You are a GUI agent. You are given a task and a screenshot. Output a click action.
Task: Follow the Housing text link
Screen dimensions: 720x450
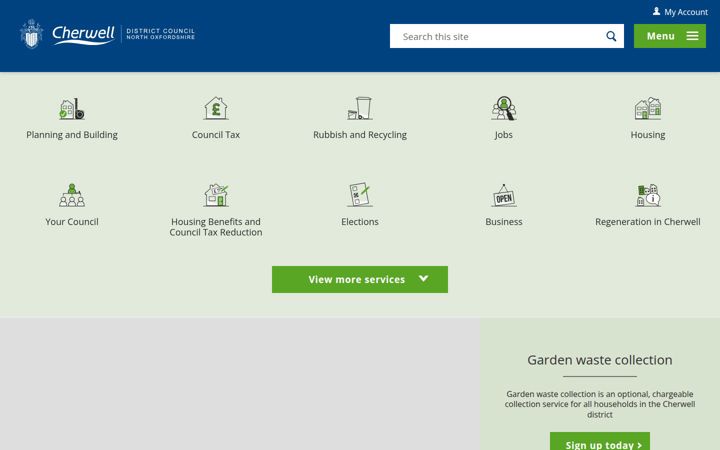click(x=647, y=135)
